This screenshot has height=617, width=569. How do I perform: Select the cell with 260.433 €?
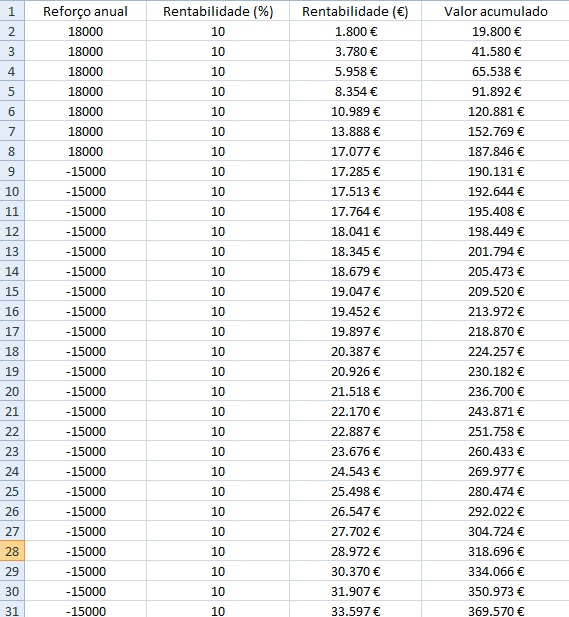(x=495, y=451)
